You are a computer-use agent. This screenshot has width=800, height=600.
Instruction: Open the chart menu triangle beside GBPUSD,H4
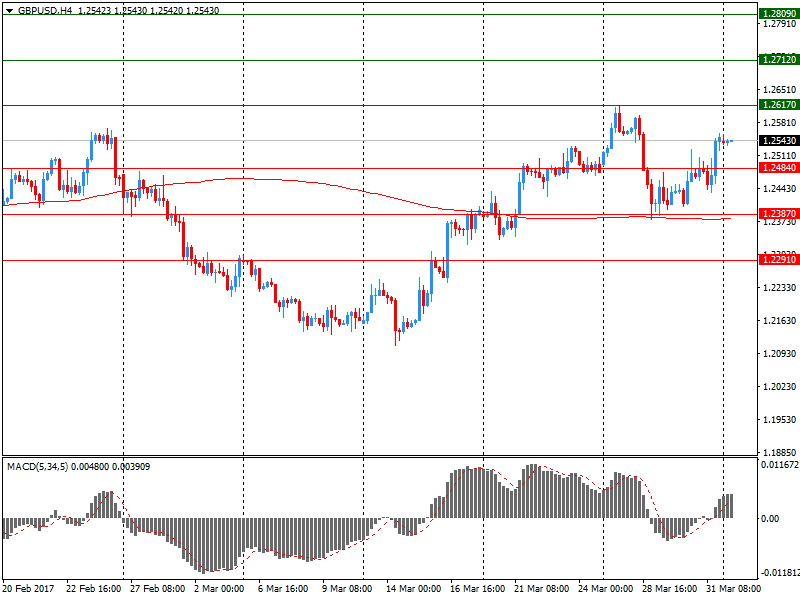pos(10,11)
